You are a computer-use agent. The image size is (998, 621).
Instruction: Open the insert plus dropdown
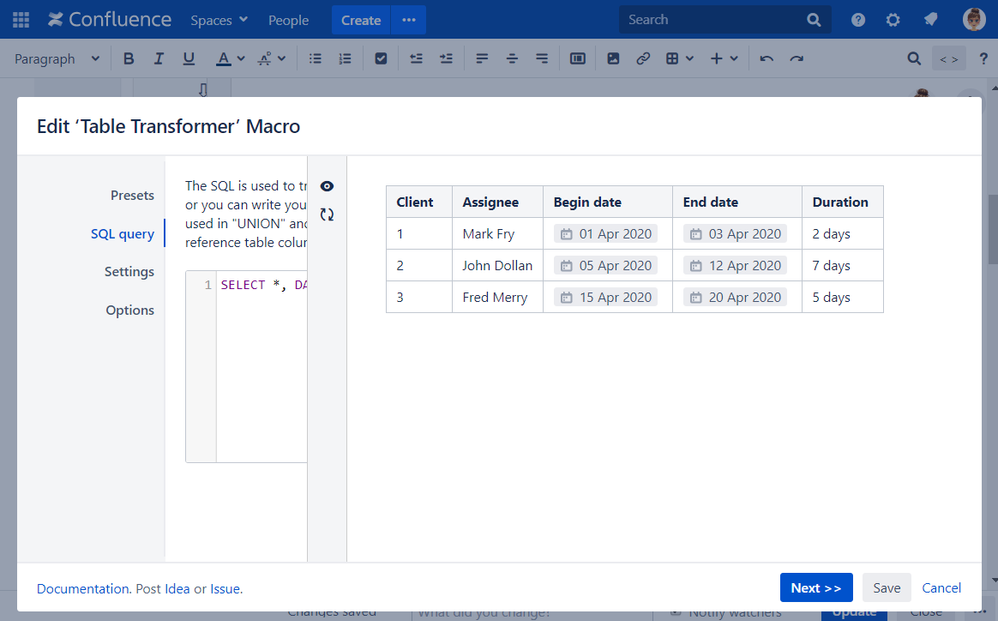coord(724,59)
